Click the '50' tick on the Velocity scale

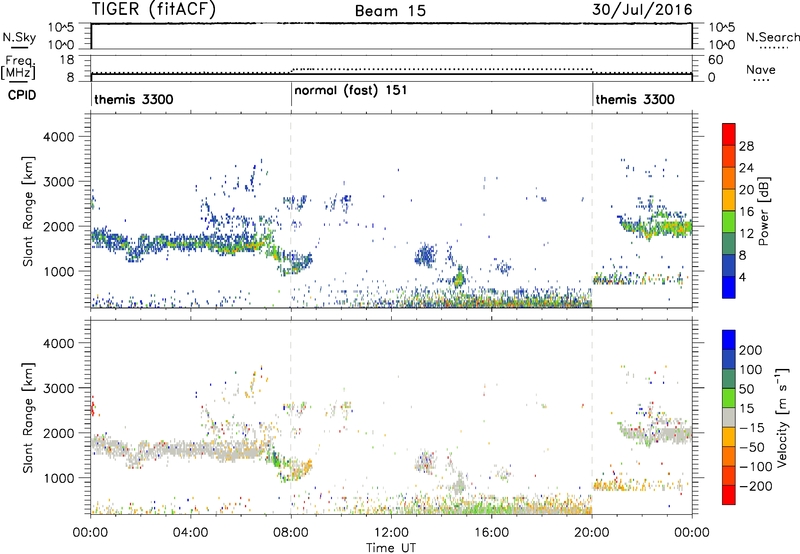tap(746, 389)
